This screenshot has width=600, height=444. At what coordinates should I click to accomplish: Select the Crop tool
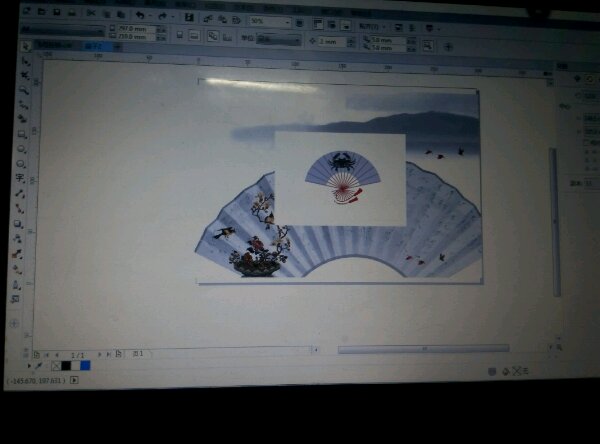tap(25, 75)
